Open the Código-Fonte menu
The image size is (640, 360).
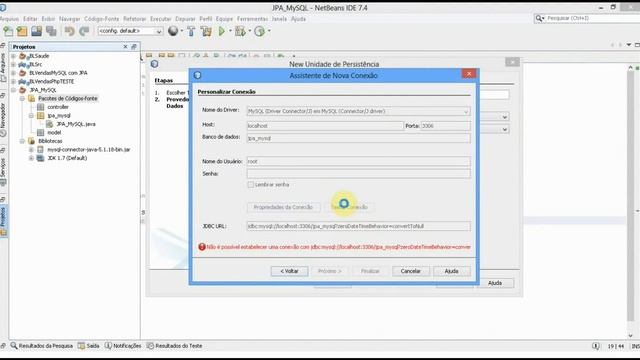(102, 19)
